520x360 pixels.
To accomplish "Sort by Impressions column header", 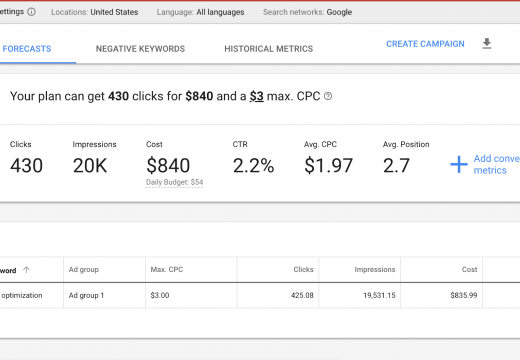I will (375, 269).
